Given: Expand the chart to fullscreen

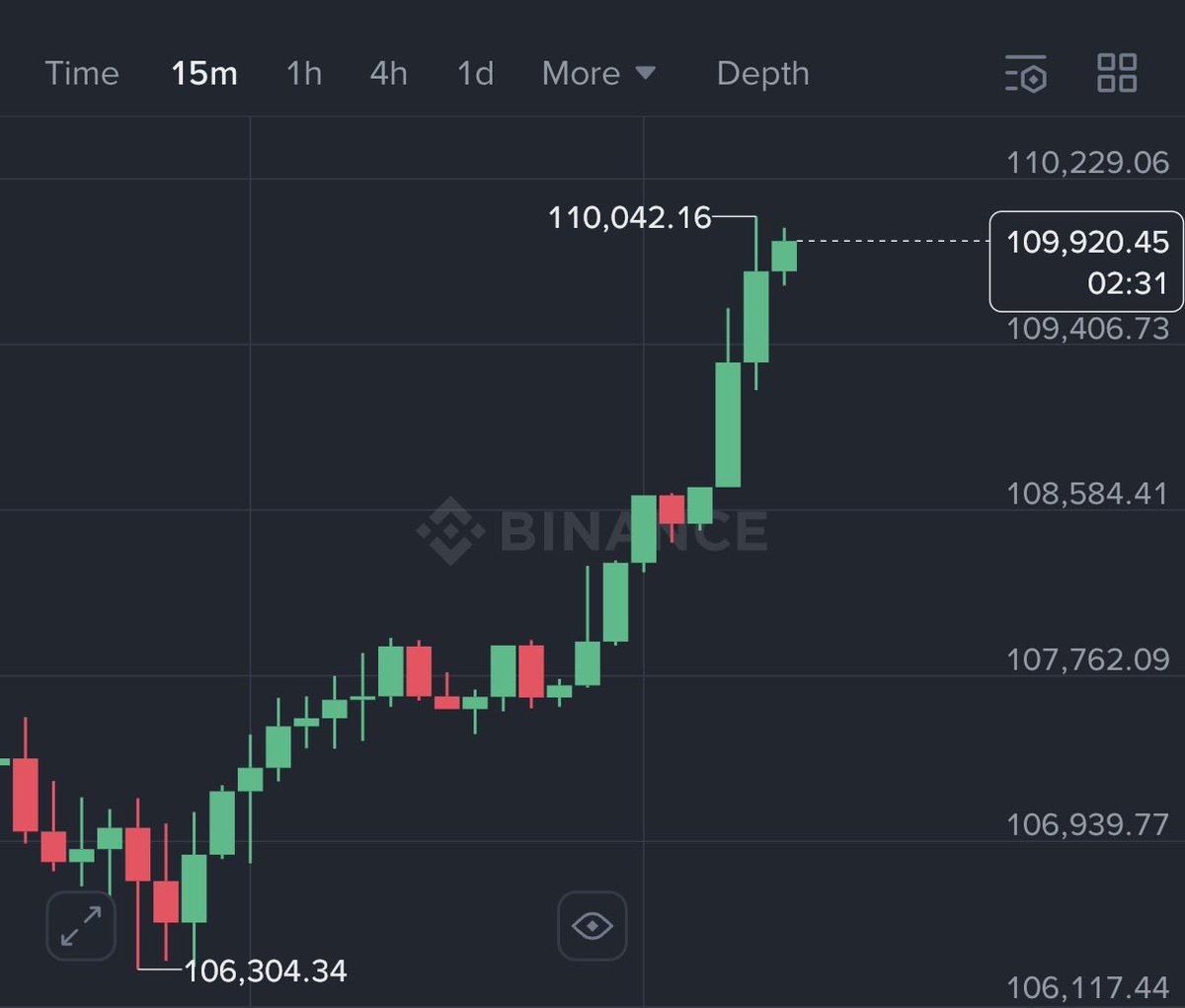Looking at the screenshot, I should coord(81,926).
